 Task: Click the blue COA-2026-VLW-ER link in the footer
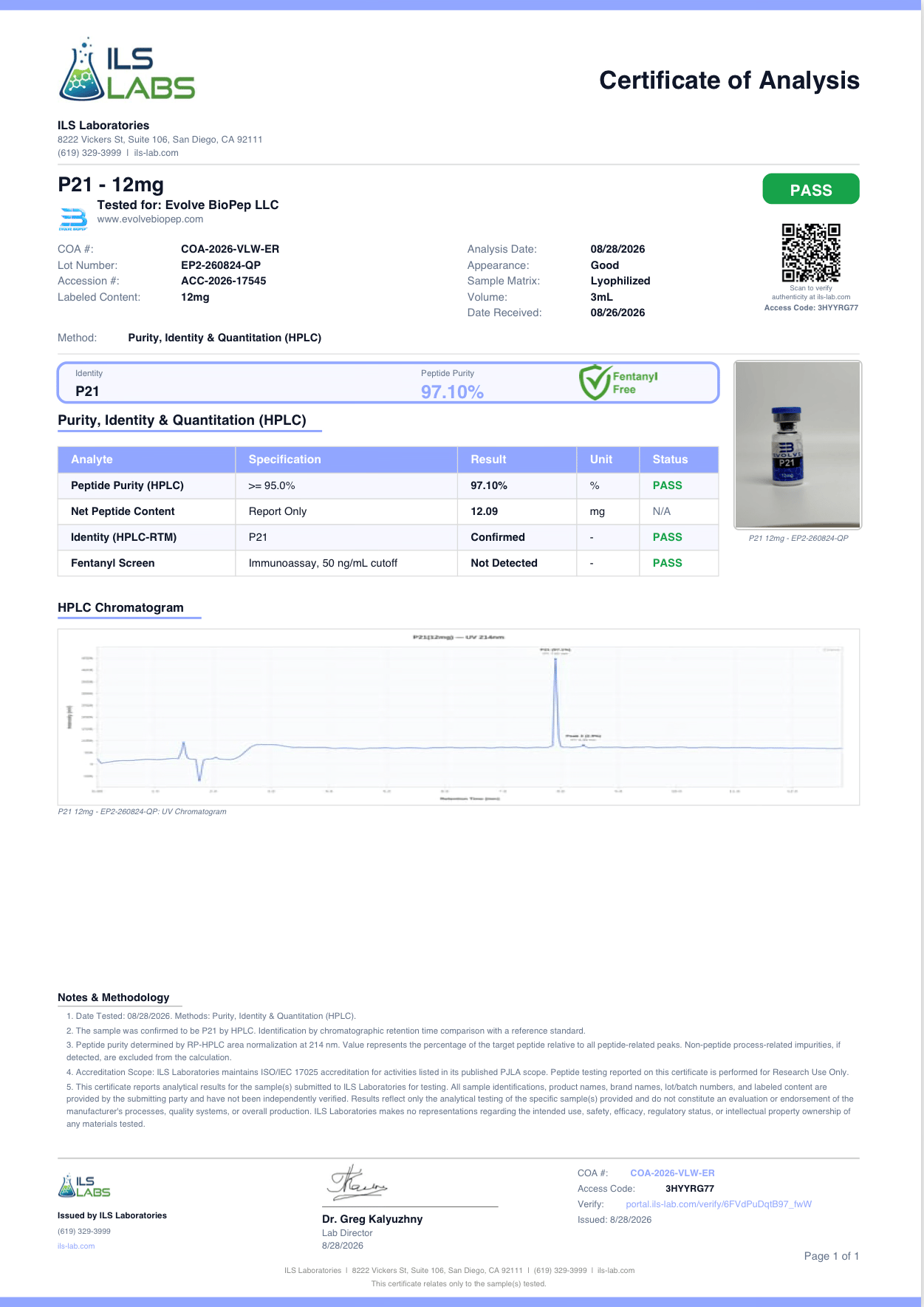tap(672, 1173)
